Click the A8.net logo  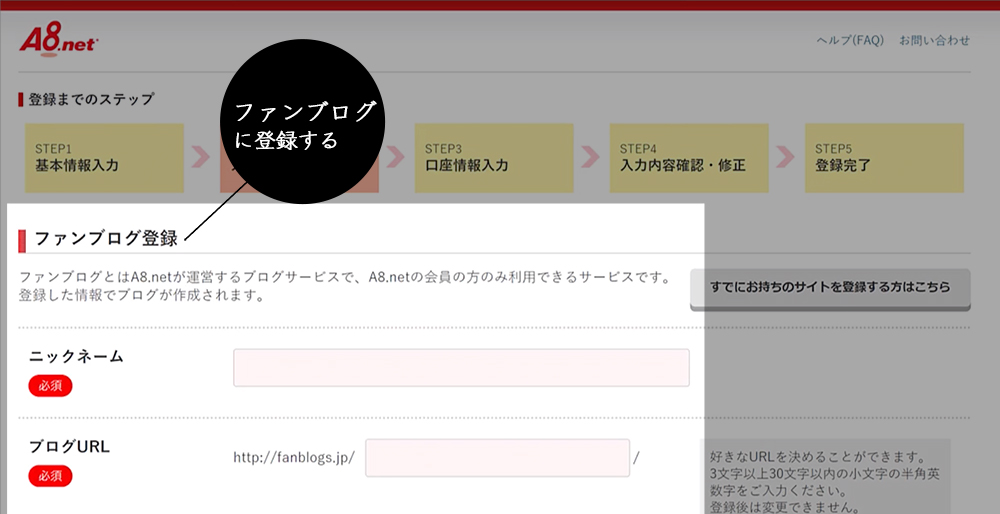[x=58, y=40]
